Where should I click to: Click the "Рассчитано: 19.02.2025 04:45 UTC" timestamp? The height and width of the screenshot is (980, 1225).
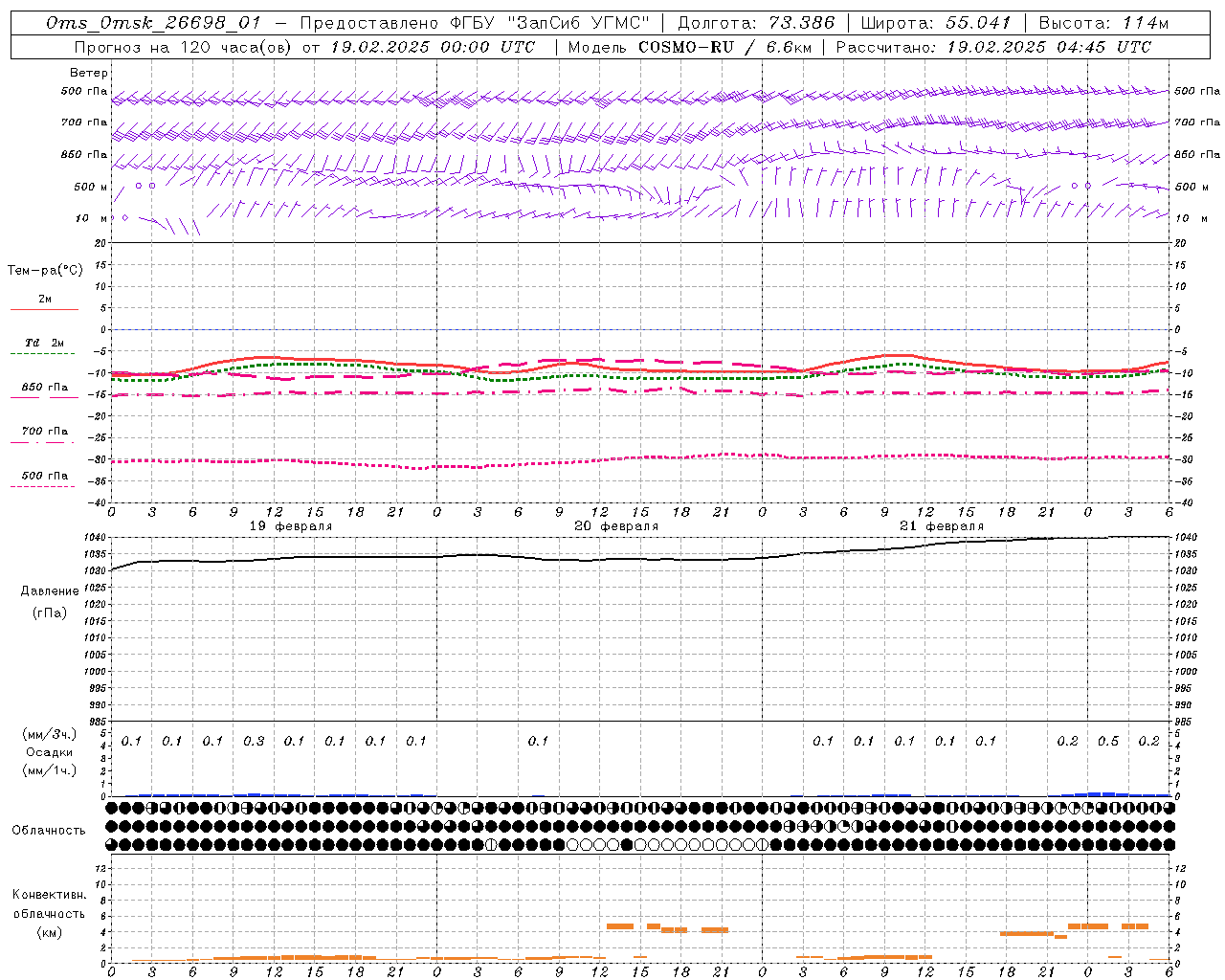pyautogui.click(x=993, y=47)
